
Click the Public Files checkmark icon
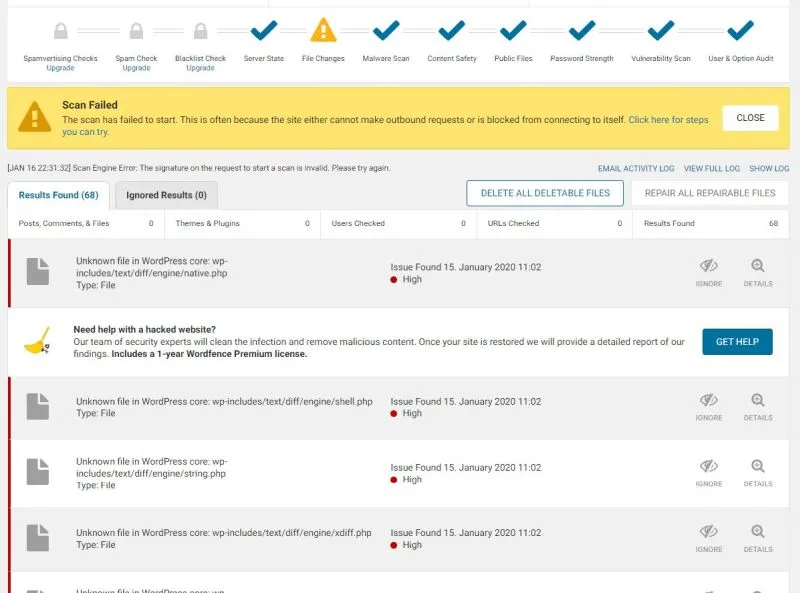(513, 31)
